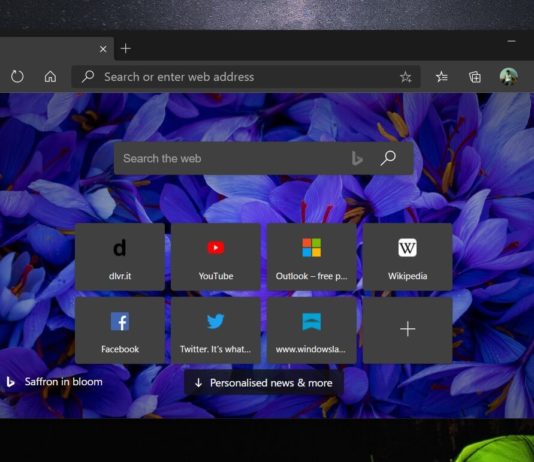Focus the Search or enter web address field
Viewport: 534px width, 462px height.
click(x=245, y=77)
